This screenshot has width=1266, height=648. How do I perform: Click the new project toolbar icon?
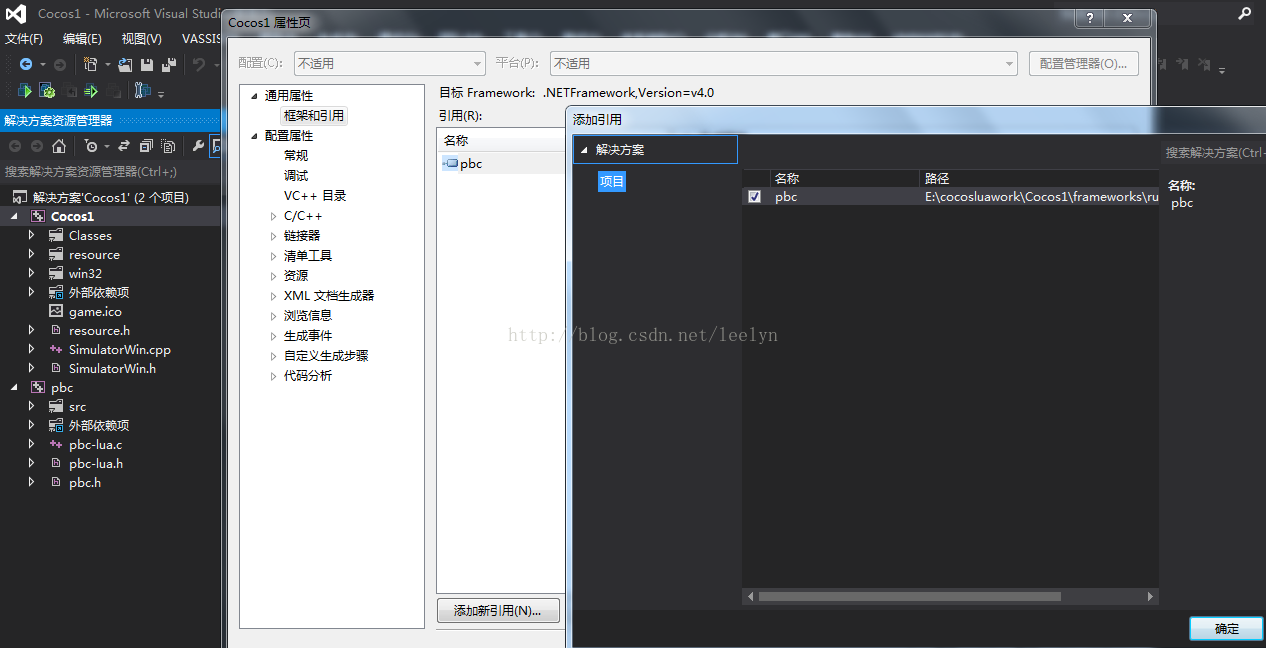[90, 64]
